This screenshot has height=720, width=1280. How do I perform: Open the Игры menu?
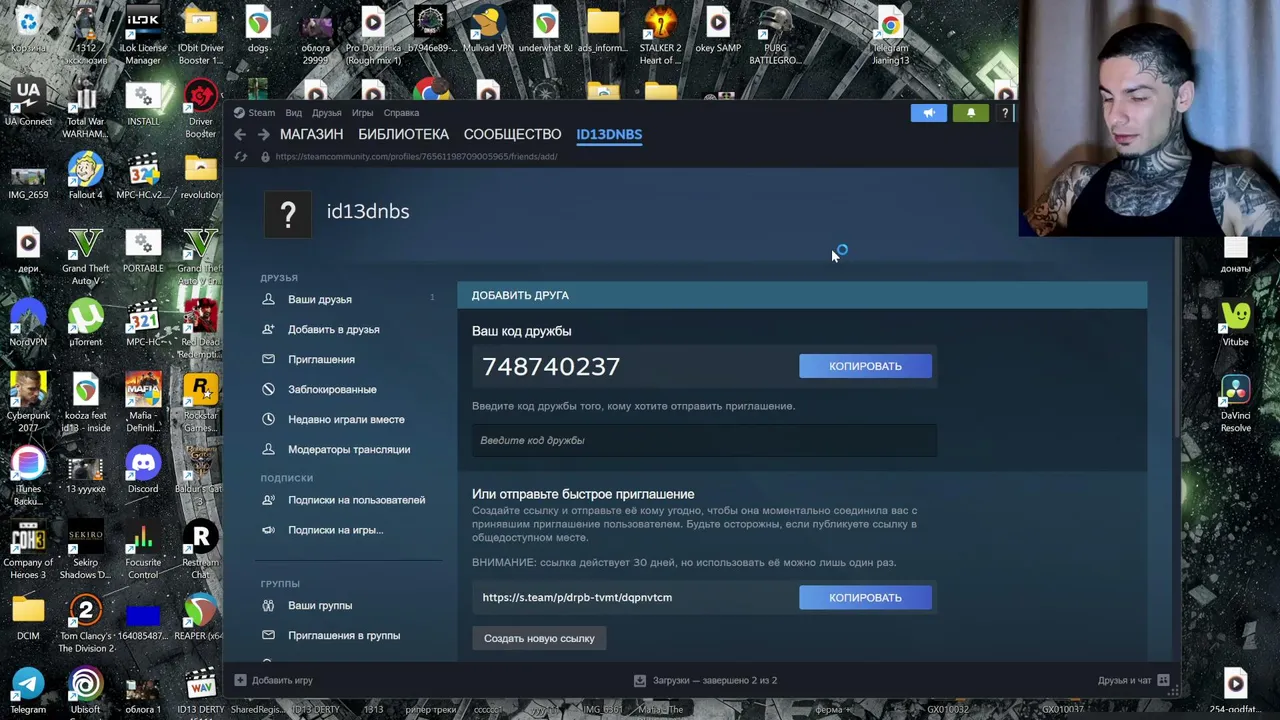[x=362, y=113]
